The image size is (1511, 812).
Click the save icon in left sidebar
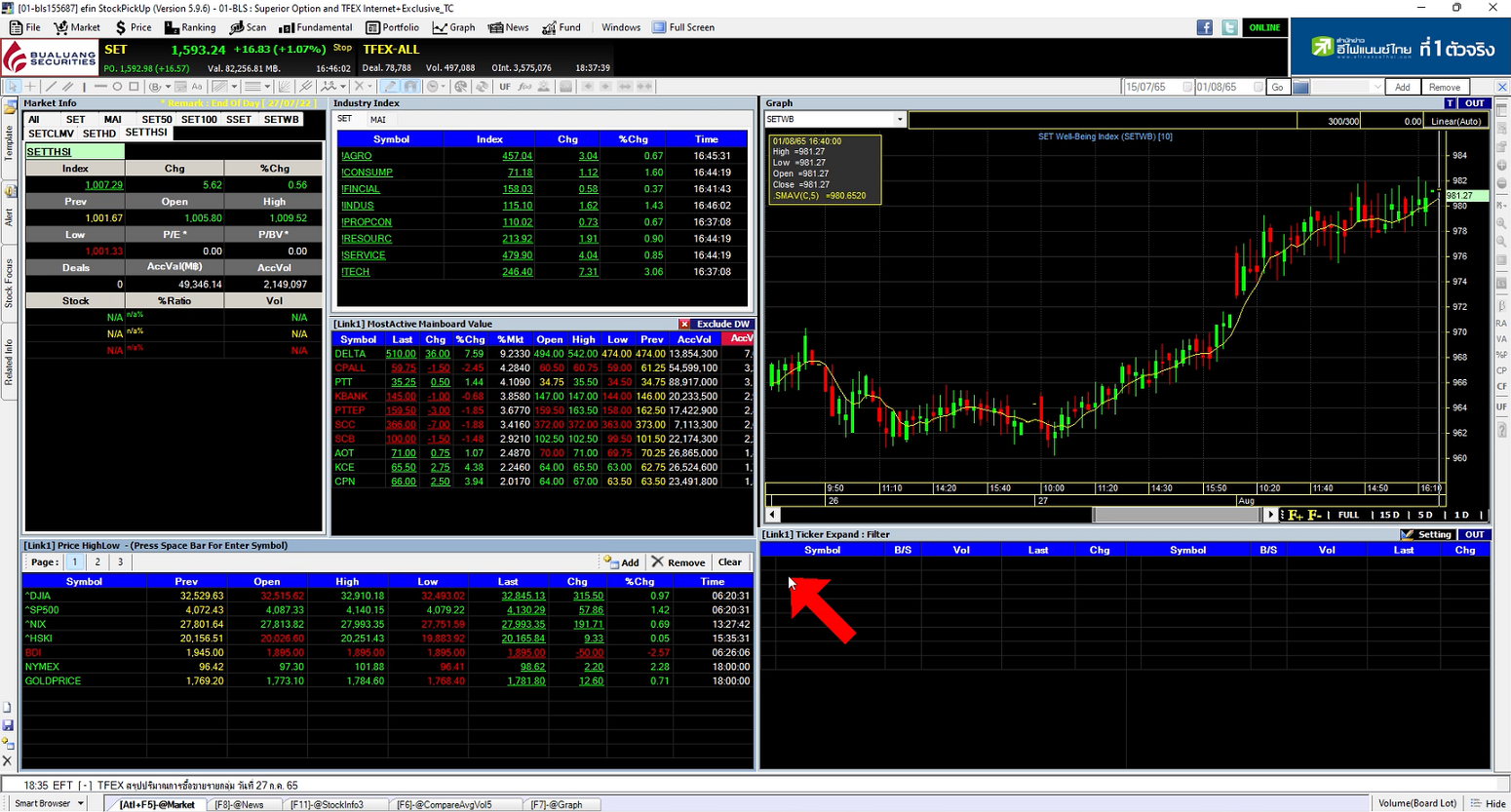tap(8, 726)
